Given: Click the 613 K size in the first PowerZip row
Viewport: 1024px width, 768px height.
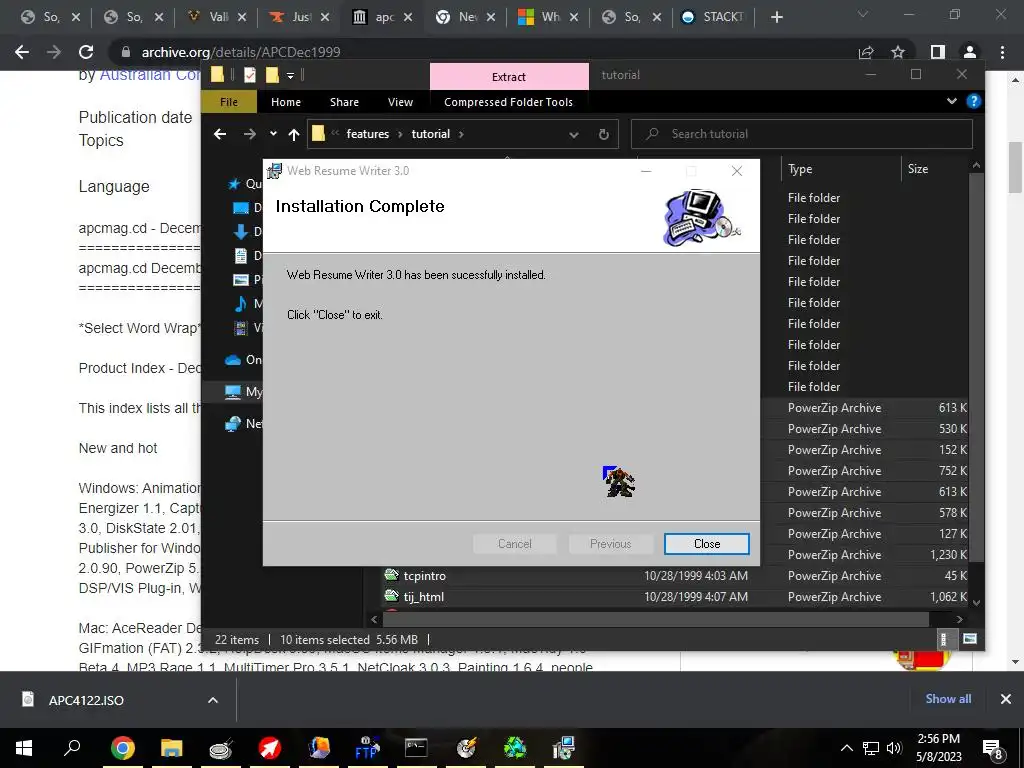Looking at the screenshot, I should coord(952,408).
